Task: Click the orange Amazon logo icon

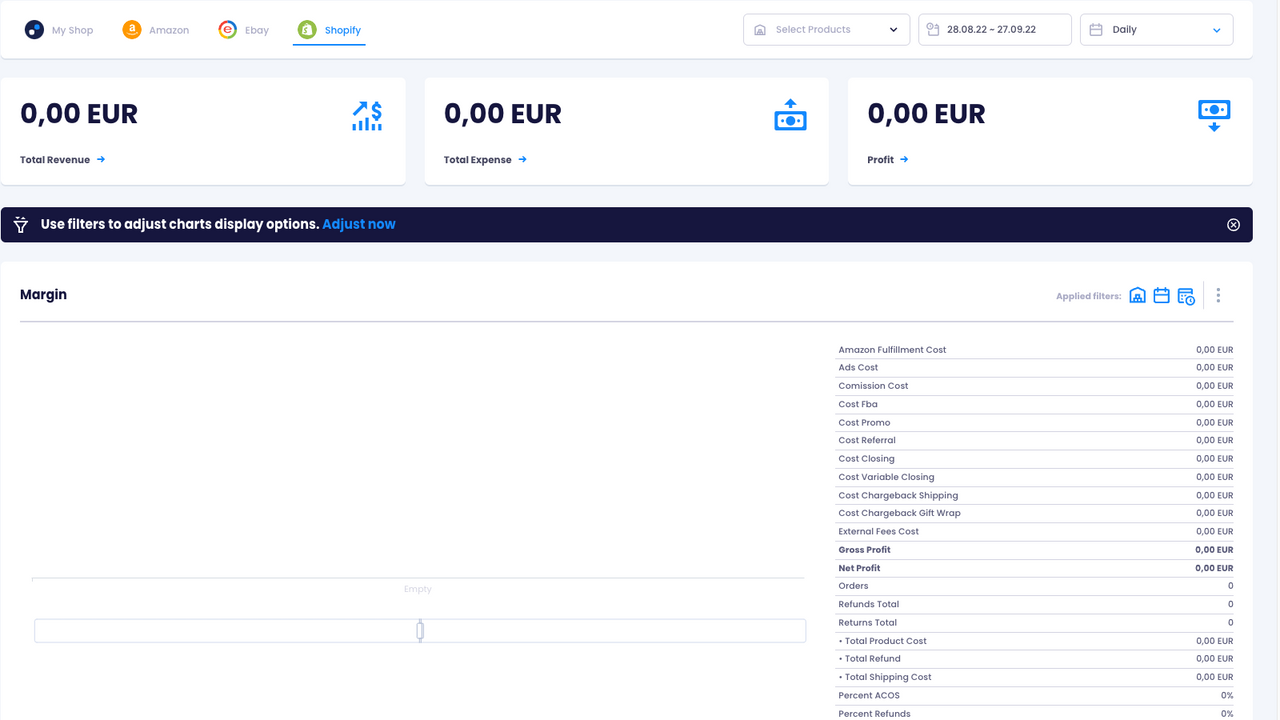Action: 132,30
